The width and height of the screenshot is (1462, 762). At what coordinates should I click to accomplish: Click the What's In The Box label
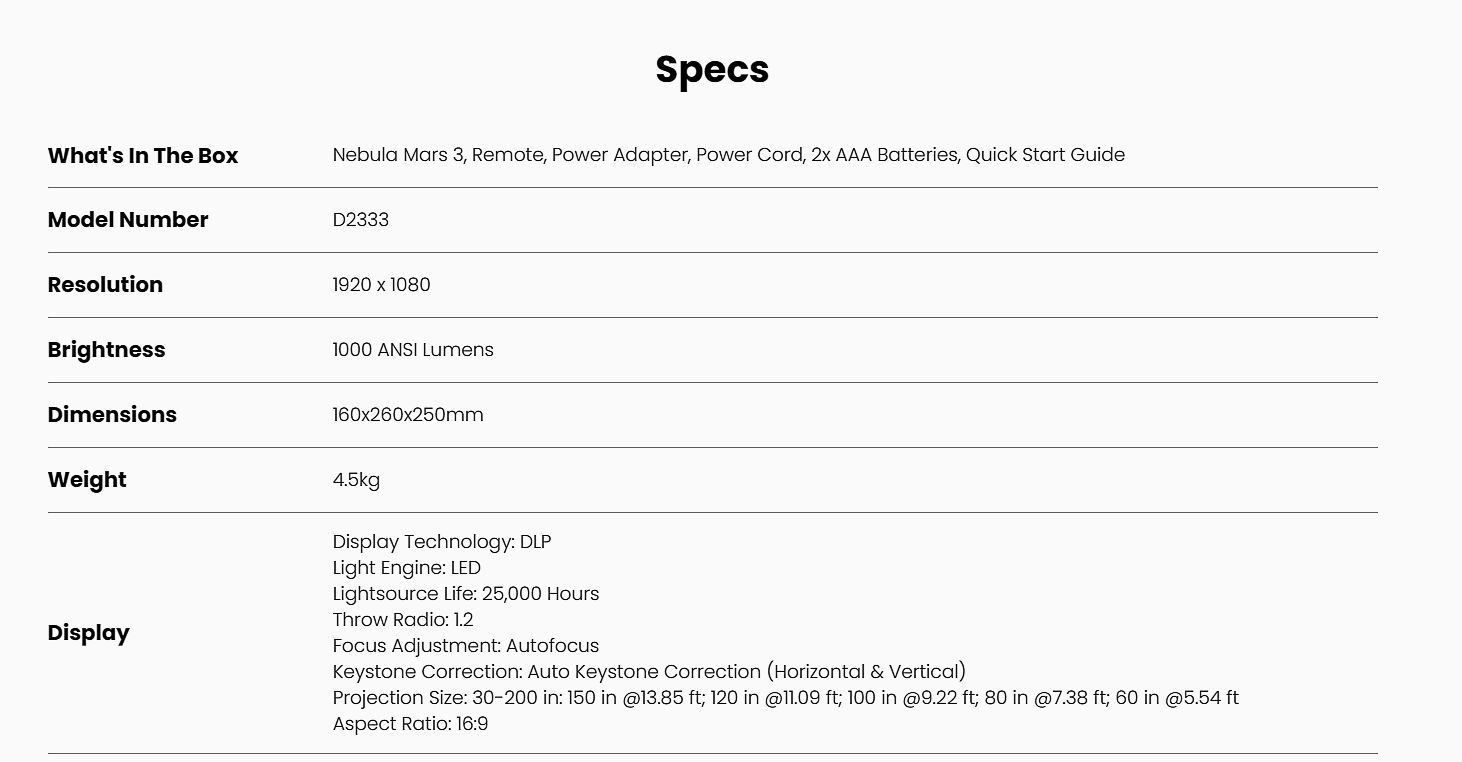[143, 156]
